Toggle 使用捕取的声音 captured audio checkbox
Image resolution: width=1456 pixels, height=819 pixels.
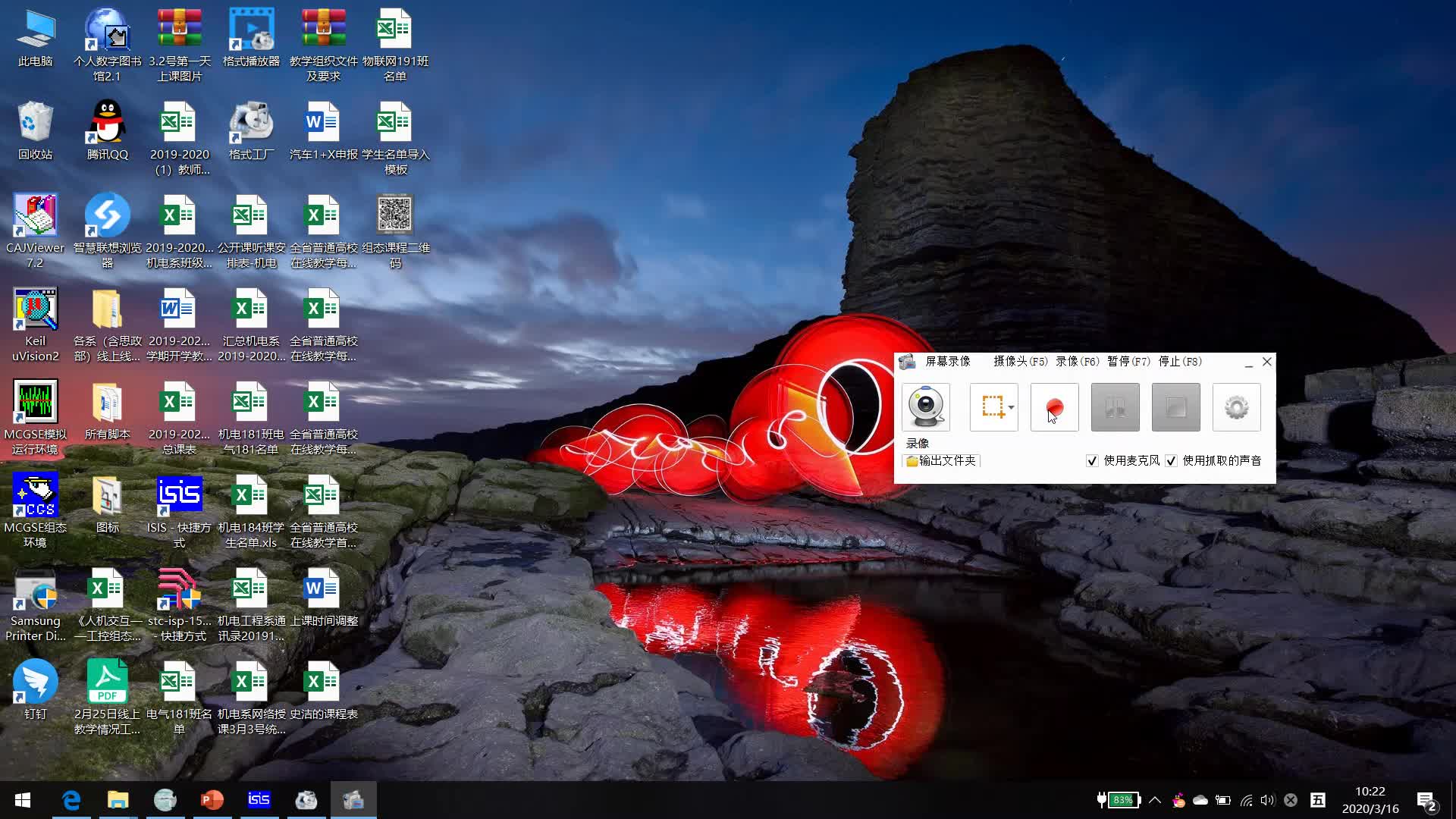[1171, 460]
